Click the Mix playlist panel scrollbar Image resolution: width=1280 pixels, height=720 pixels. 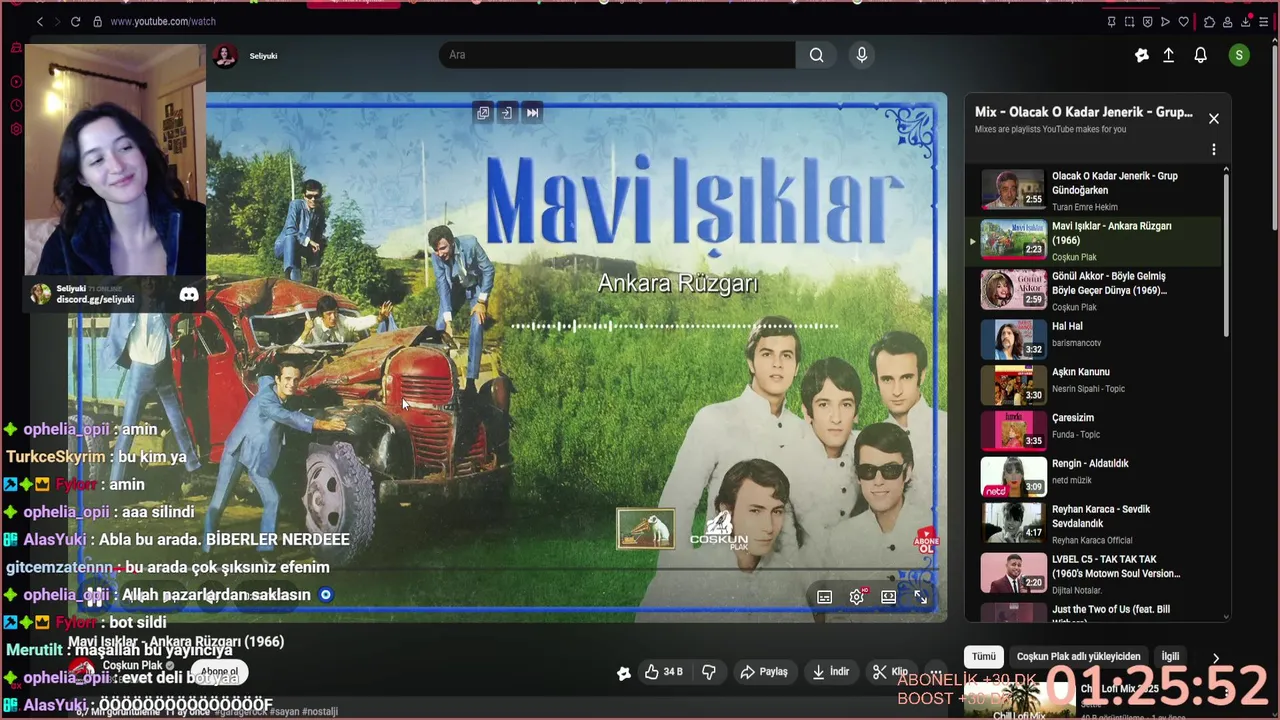point(1226,255)
